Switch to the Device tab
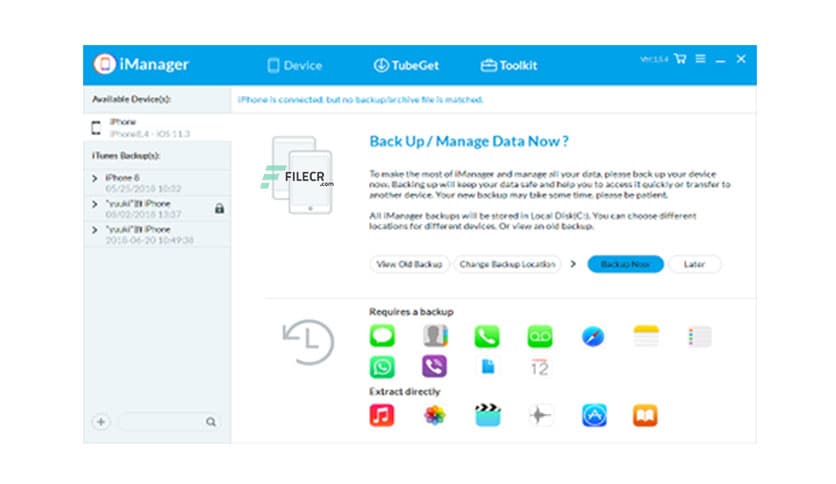The image size is (836, 484). point(295,65)
